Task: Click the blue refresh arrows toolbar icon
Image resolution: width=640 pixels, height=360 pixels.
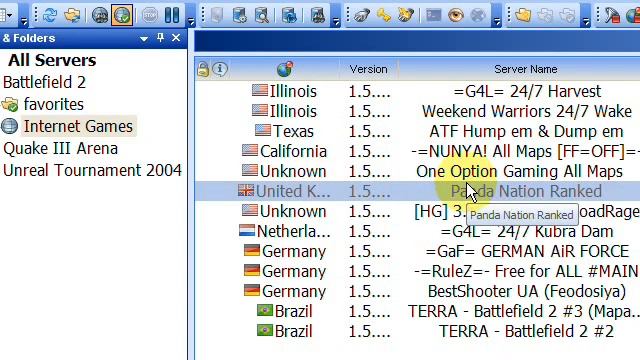Action: point(50,15)
